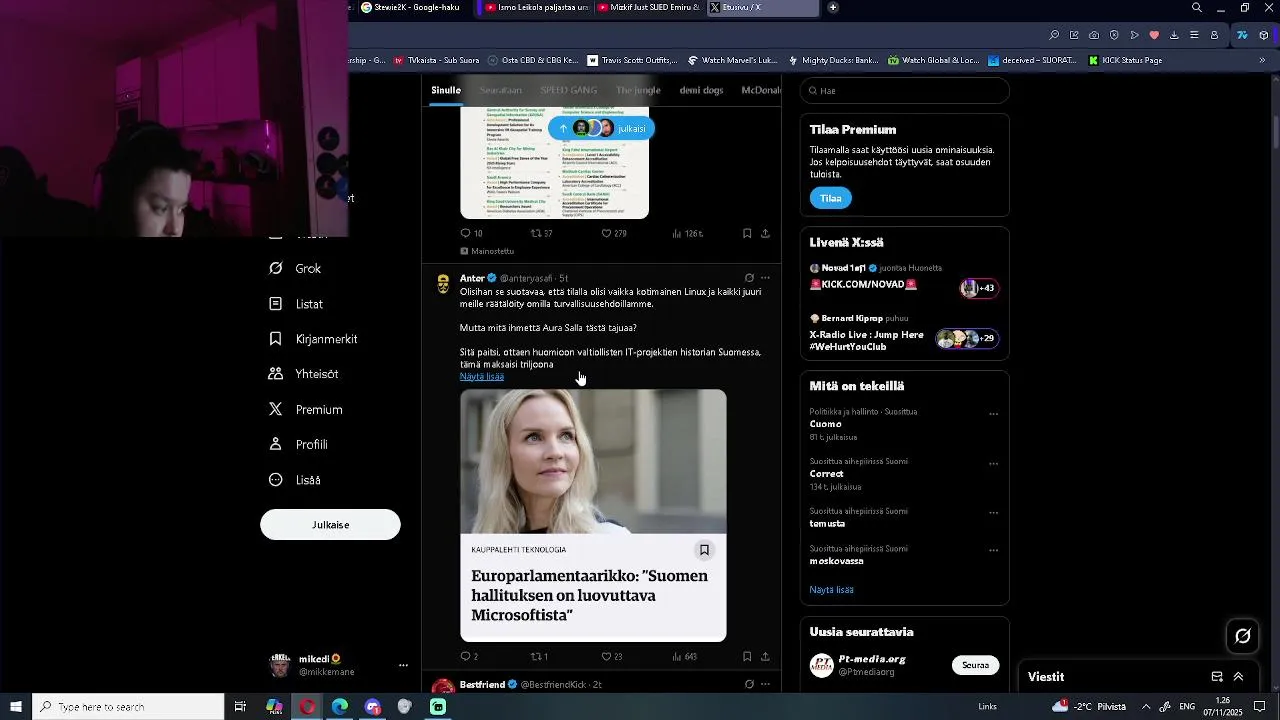1280x720 pixels.
Task: Open Grok action on Anter's post
Action: [x=749, y=278]
